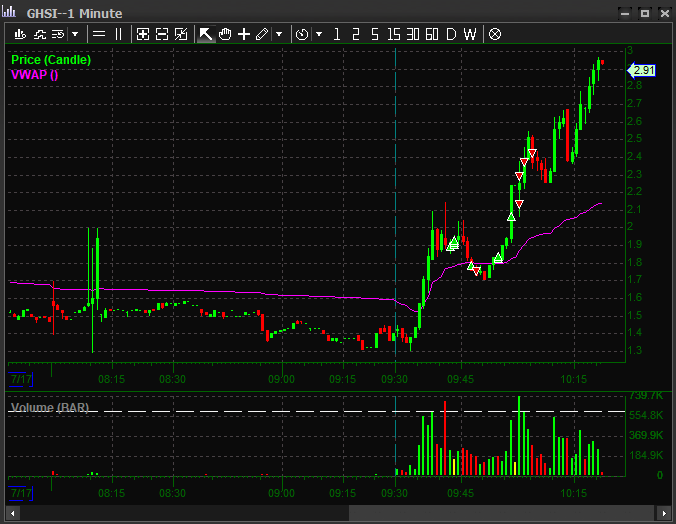Switch to the 1 minute timeframe
The width and height of the screenshot is (676, 524).
(337, 34)
